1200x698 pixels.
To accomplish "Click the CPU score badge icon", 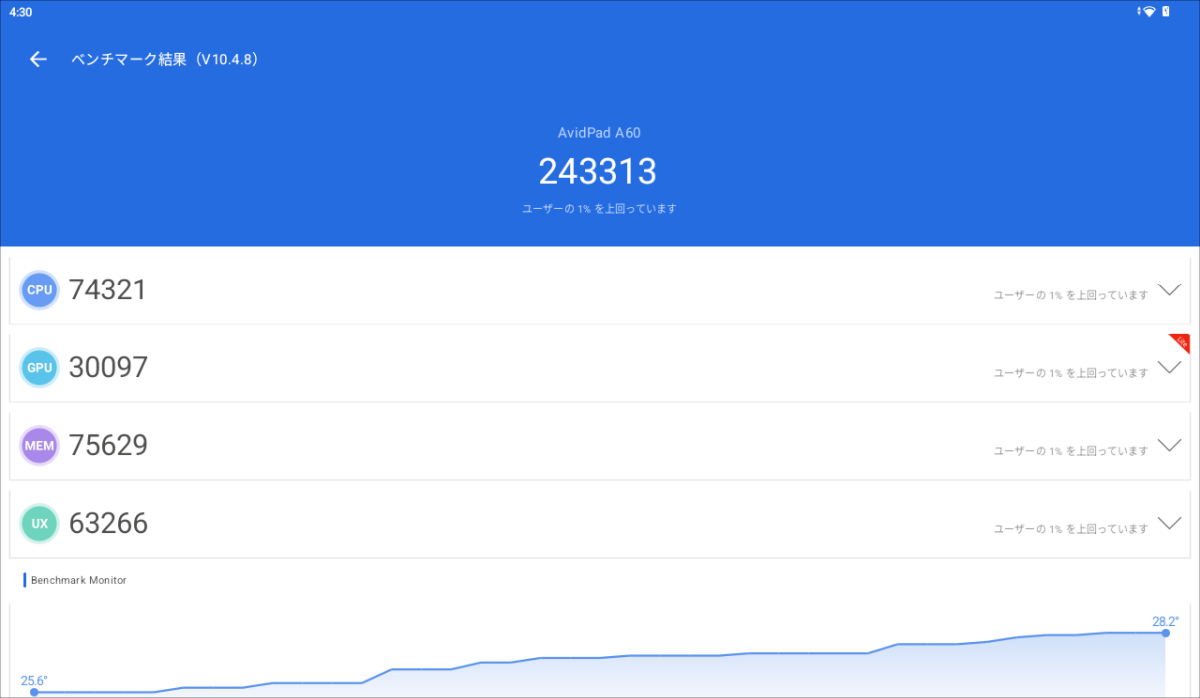I will click(40, 290).
